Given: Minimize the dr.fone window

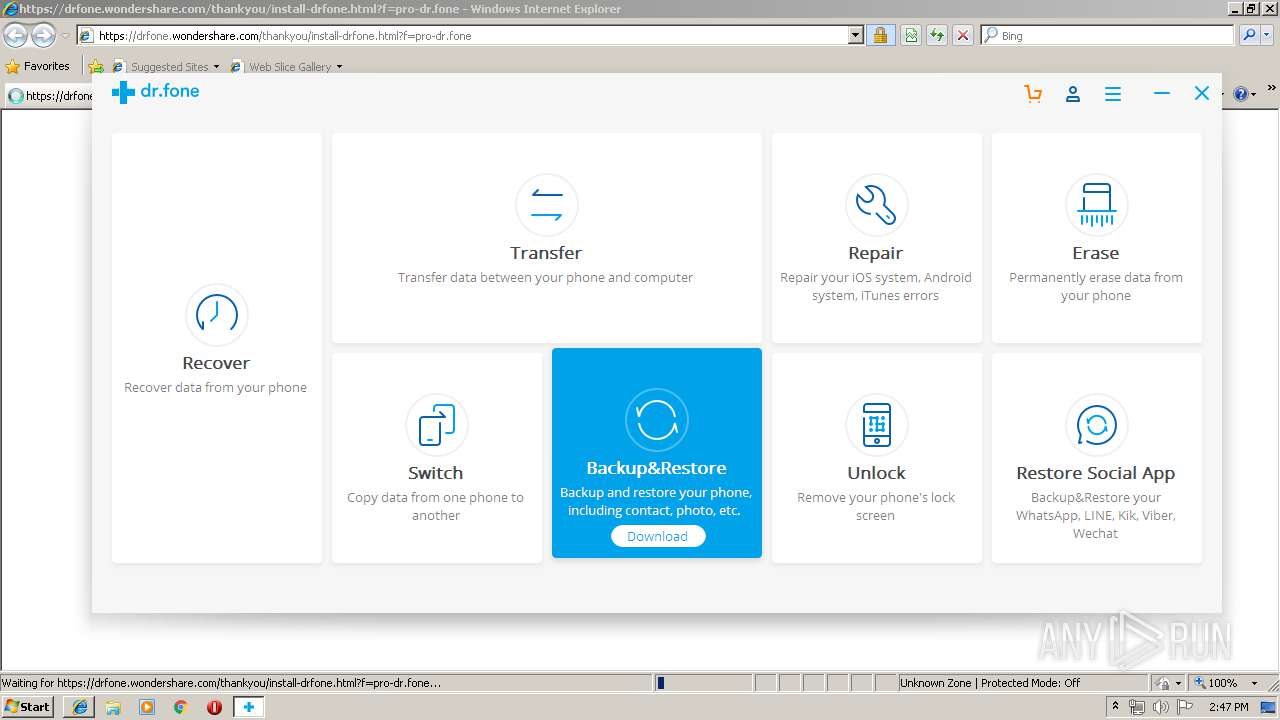Looking at the screenshot, I should click(1162, 93).
